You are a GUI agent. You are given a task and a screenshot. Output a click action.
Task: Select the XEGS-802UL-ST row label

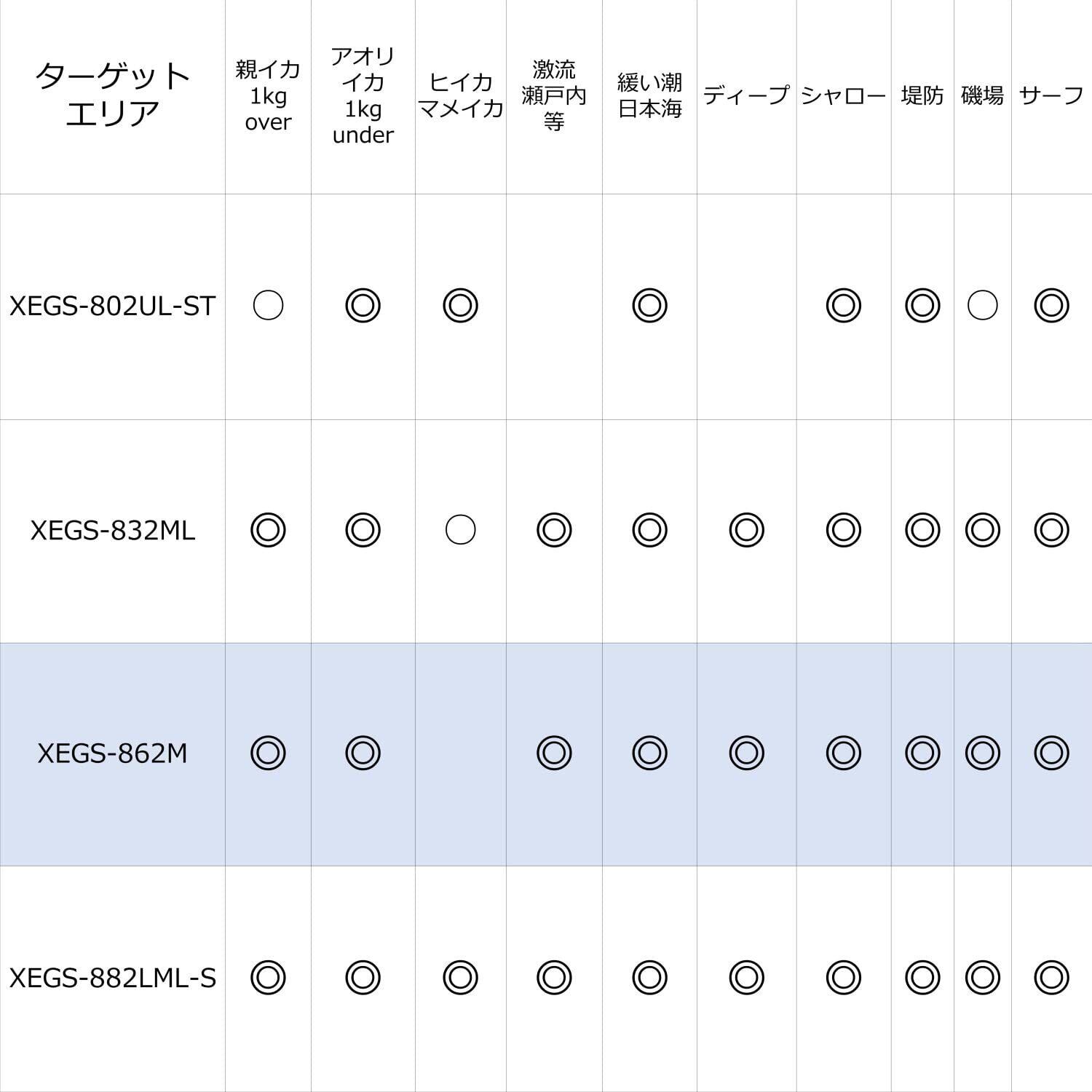click(x=112, y=306)
